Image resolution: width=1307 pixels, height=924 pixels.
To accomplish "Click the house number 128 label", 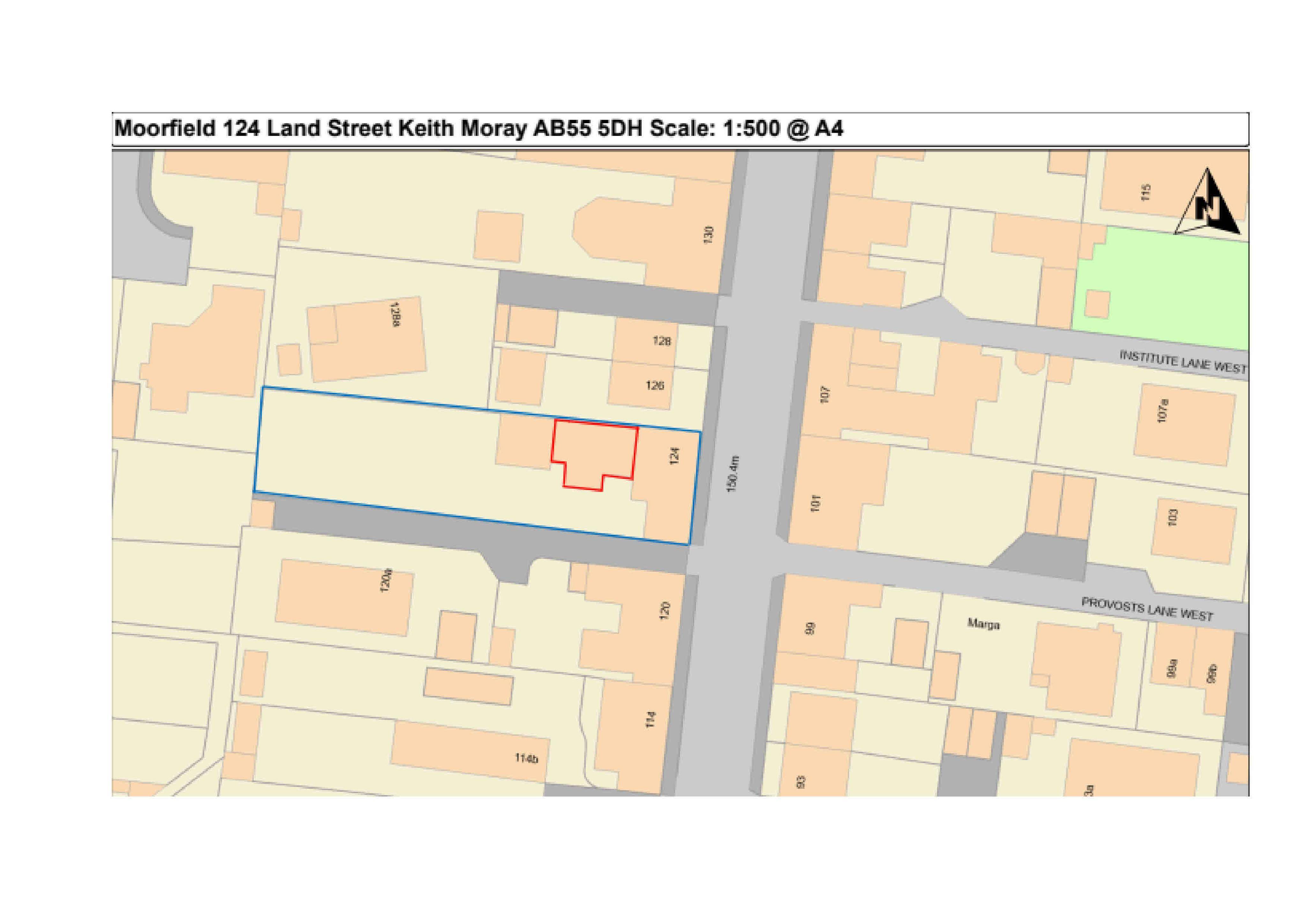I will [661, 341].
